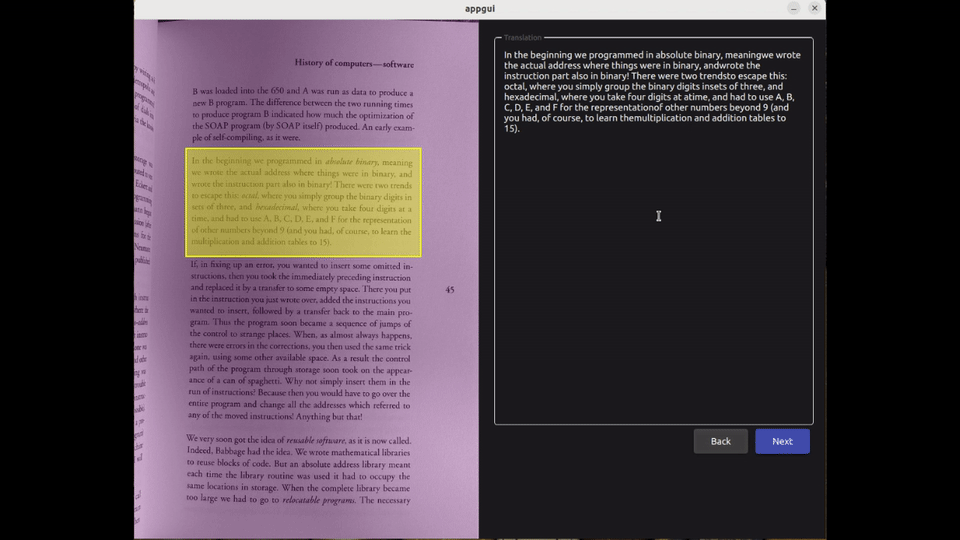Click the paragraph starting 'We very soon got'

click(298, 469)
